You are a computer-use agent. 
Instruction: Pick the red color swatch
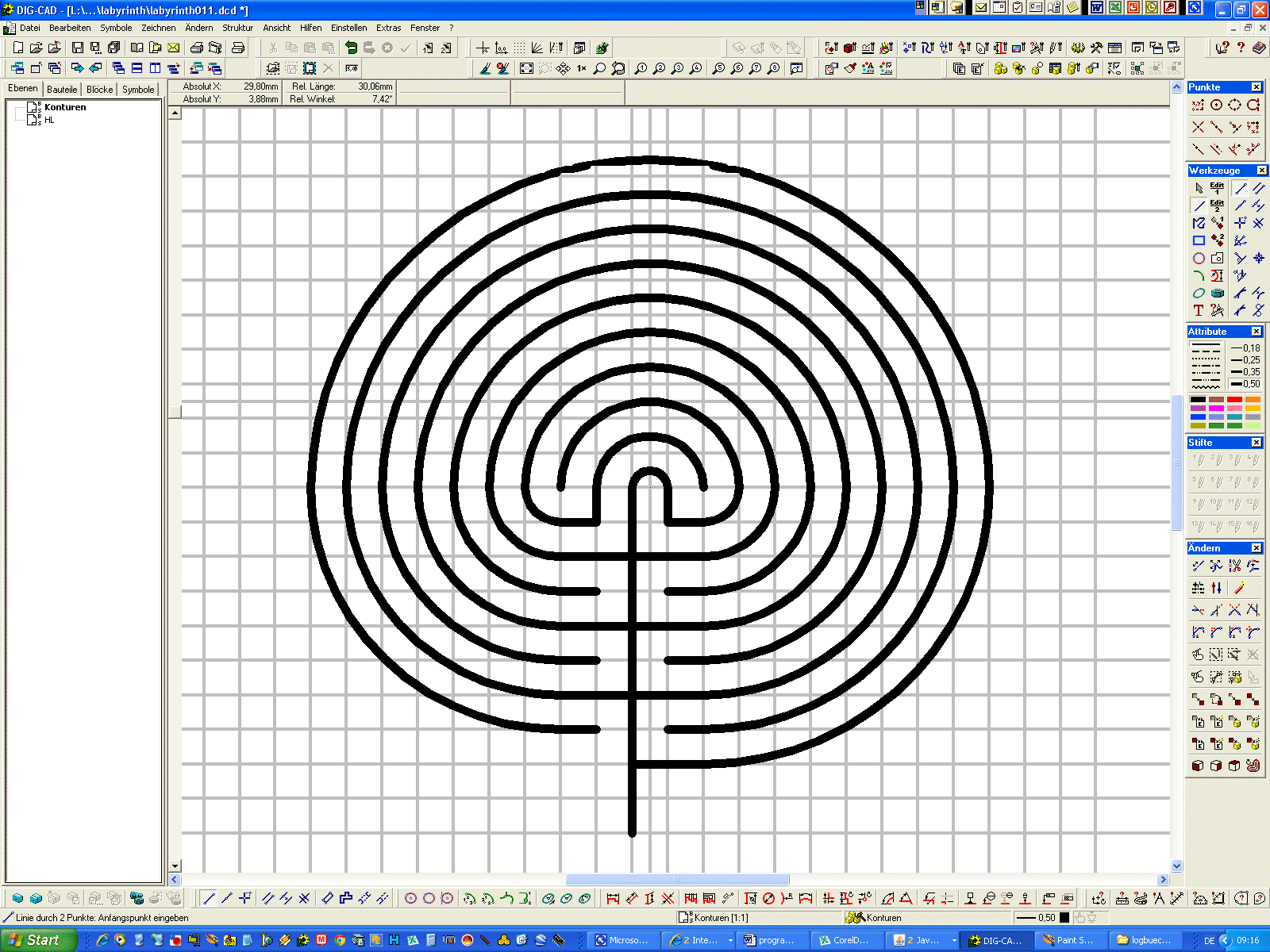tap(1234, 400)
